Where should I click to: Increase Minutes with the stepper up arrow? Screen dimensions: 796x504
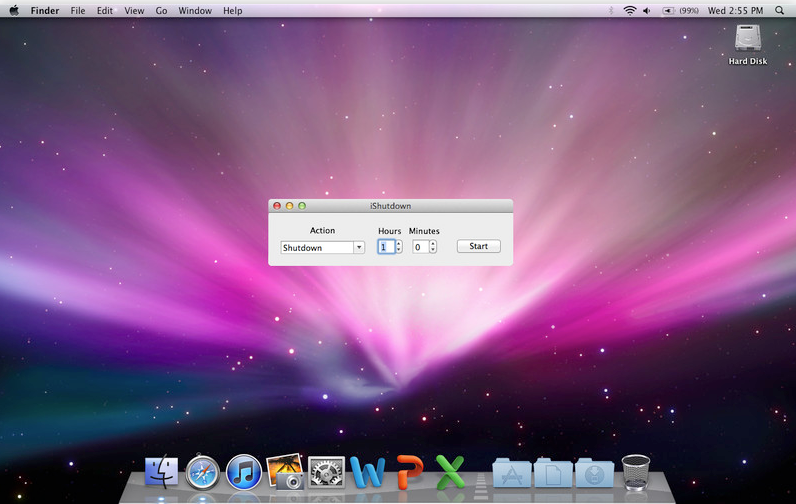click(433, 244)
